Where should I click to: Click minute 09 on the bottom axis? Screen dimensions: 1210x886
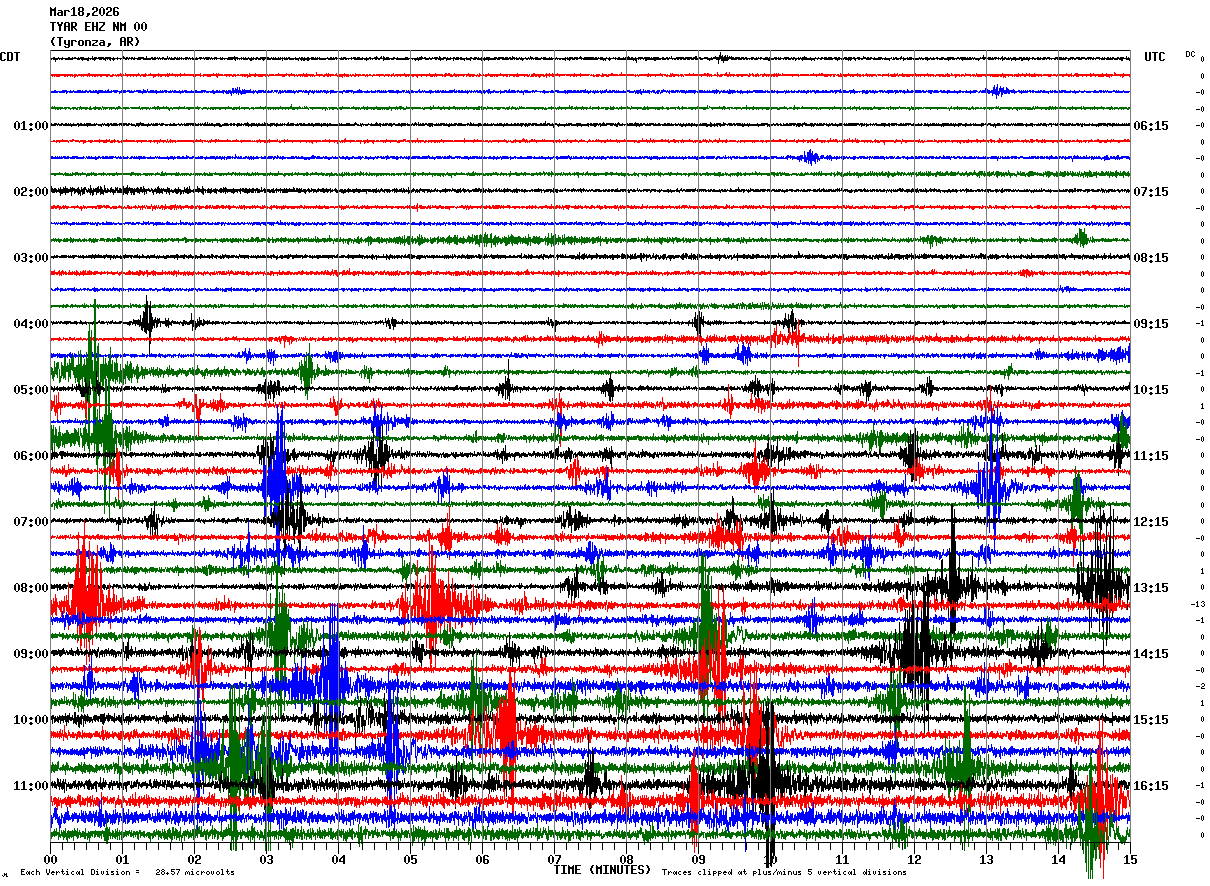pos(699,859)
